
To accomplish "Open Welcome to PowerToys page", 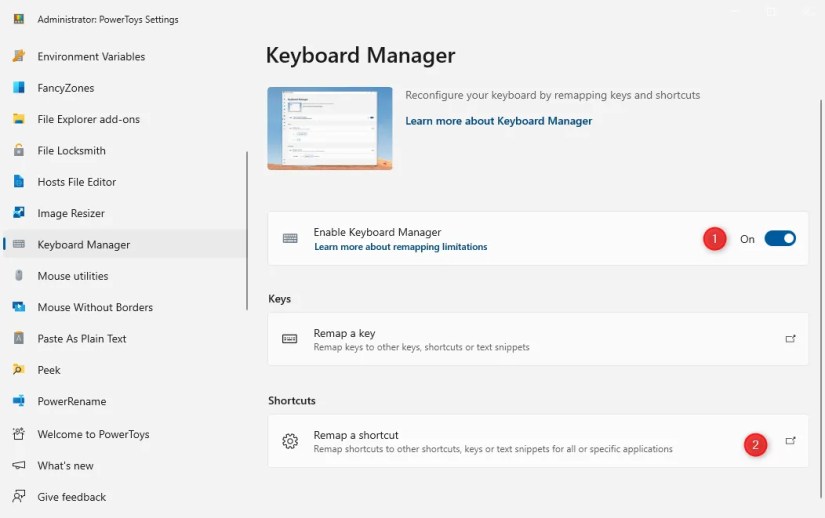I will (93, 434).
